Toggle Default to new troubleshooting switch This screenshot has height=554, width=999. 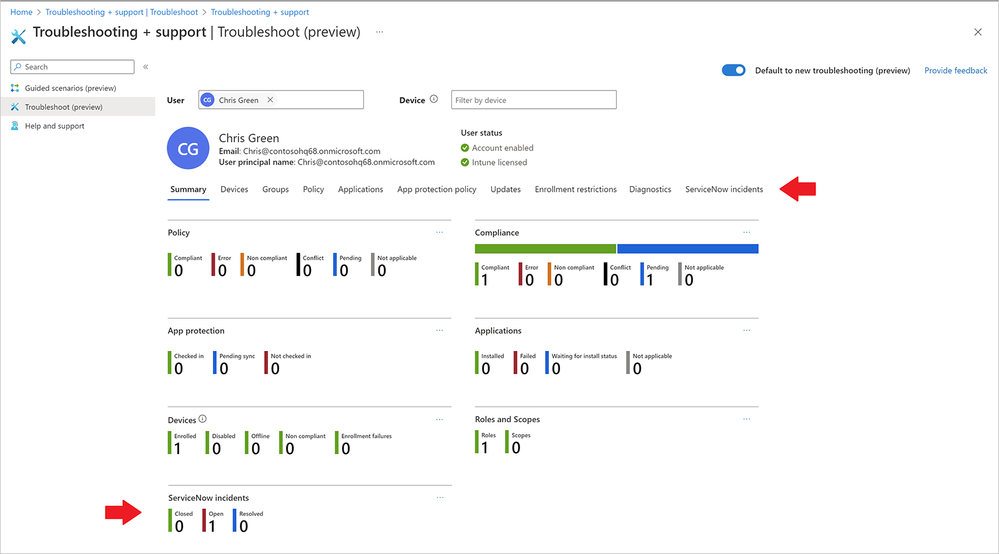(734, 71)
